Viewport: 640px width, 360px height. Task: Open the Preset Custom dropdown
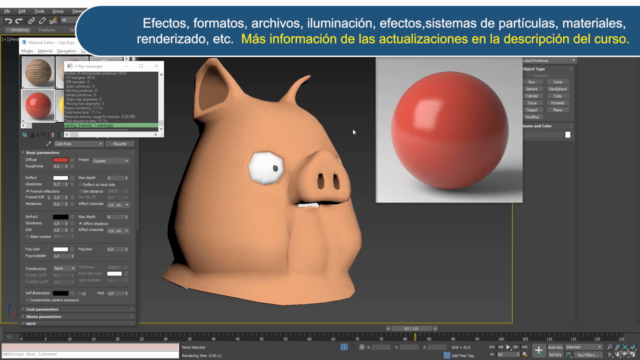111,161
